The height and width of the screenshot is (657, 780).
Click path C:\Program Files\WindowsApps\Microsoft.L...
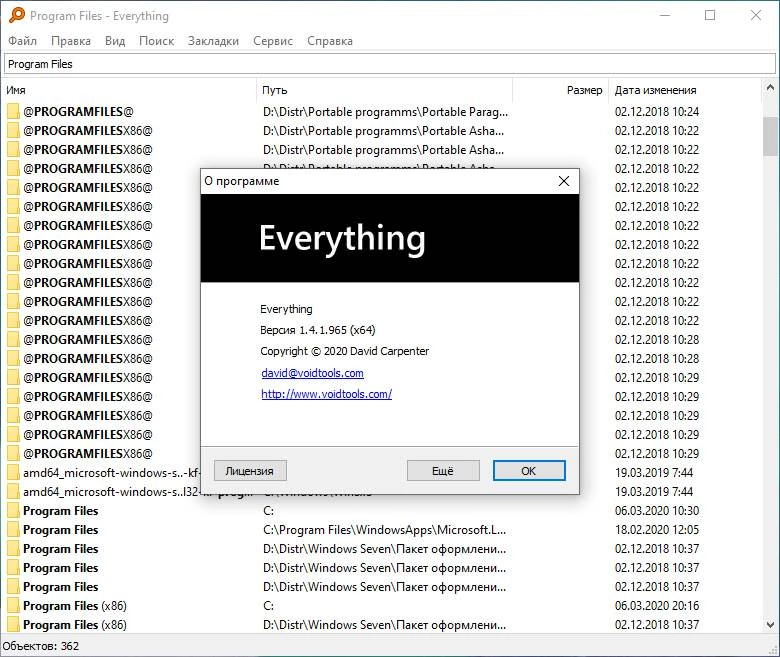click(385, 530)
